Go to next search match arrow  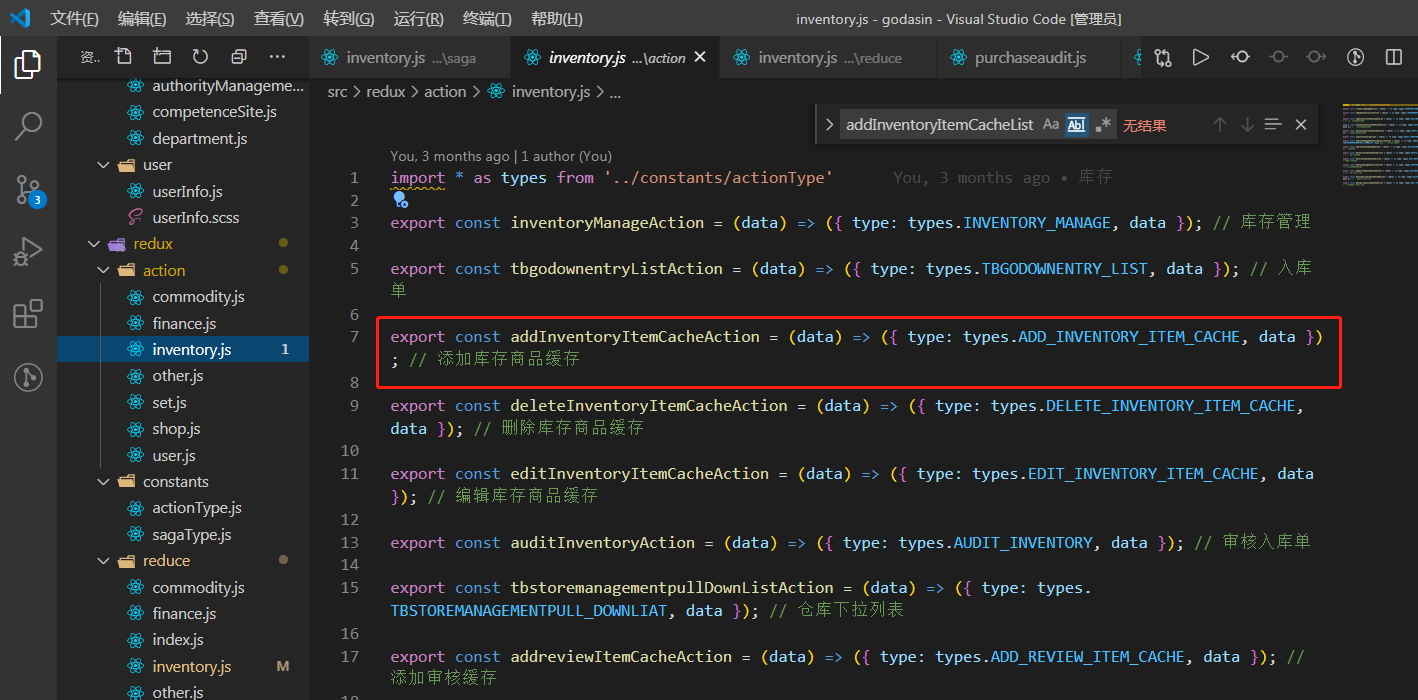[x=1247, y=125]
